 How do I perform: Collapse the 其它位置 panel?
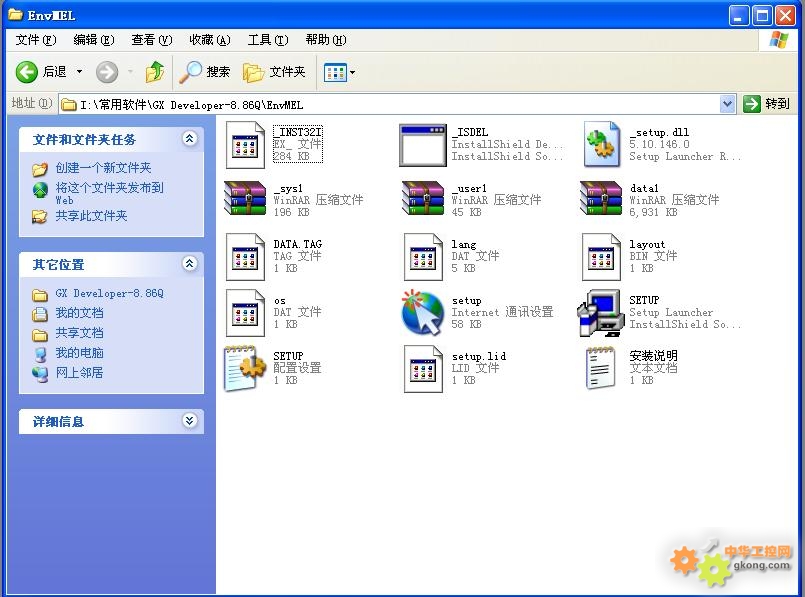click(189, 264)
